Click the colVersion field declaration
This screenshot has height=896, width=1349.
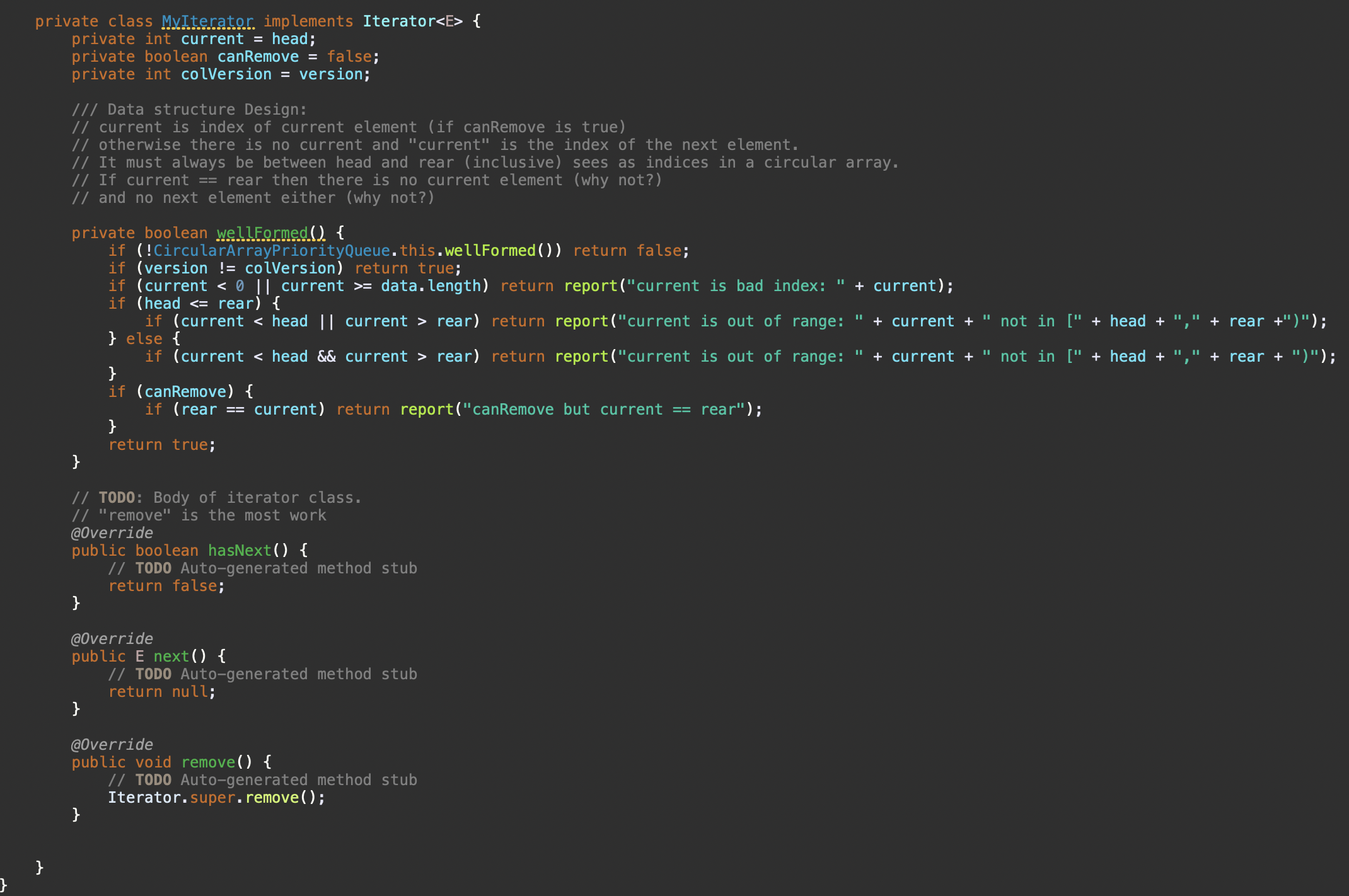(x=226, y=74)
